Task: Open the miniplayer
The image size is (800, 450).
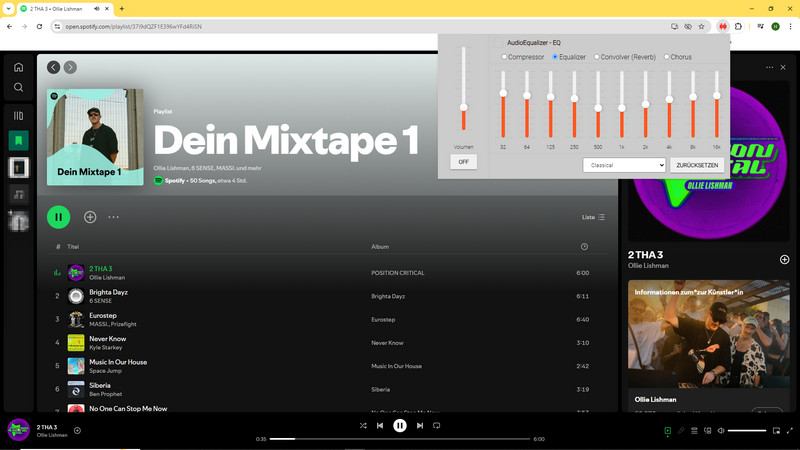Action: click(x=777, y=431)
